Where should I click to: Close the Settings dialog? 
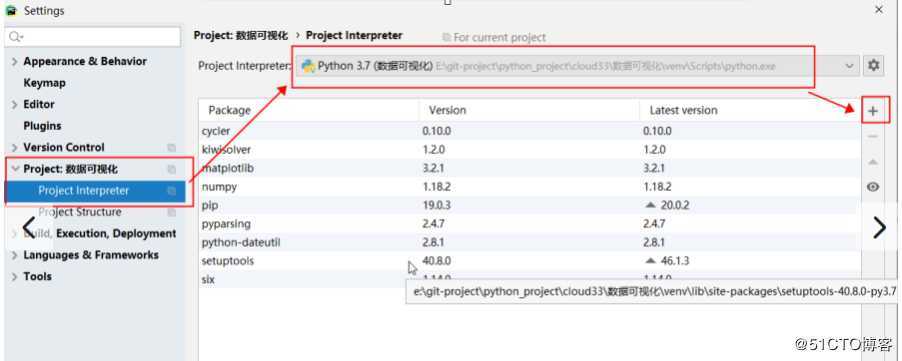click(x=878, y=10)
